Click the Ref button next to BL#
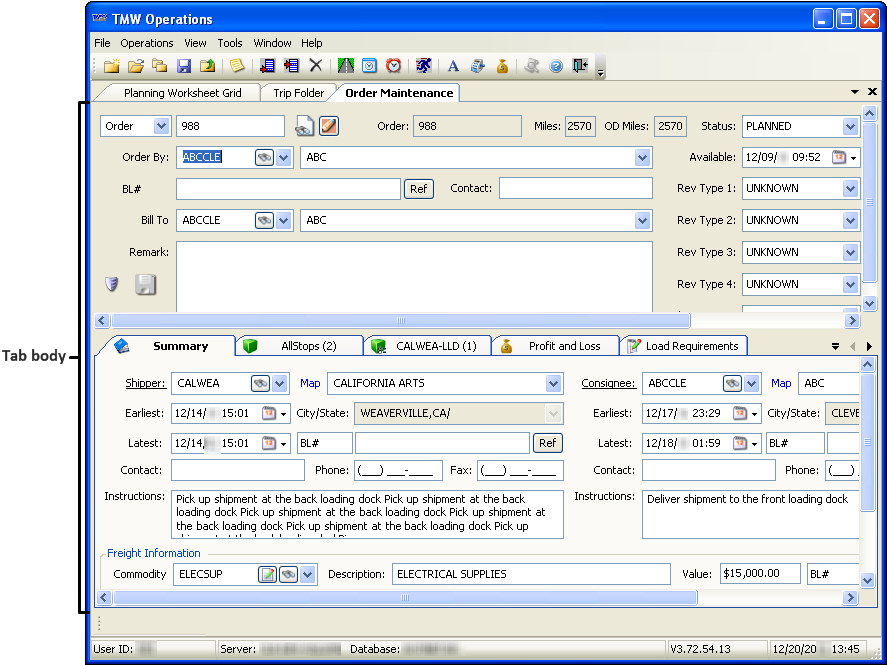 [x=419, y=188]
